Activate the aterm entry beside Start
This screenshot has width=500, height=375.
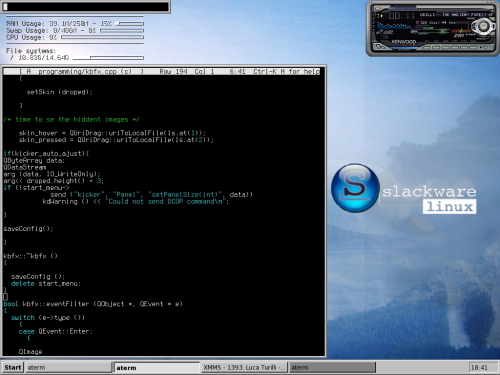point(68,367)
